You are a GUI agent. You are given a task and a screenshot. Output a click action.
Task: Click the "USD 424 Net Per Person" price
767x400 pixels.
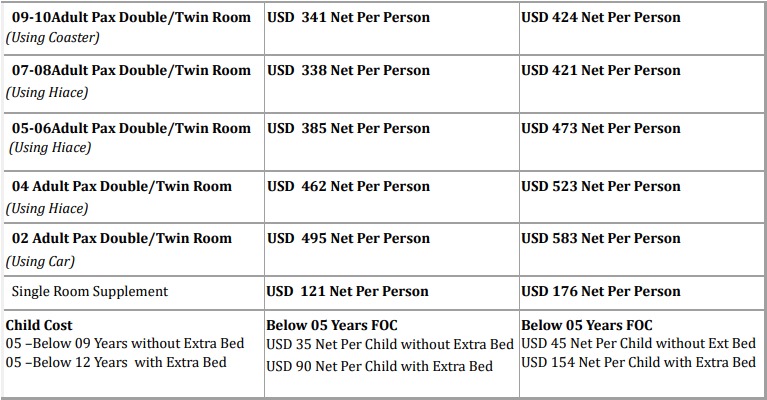pos(601,17)
